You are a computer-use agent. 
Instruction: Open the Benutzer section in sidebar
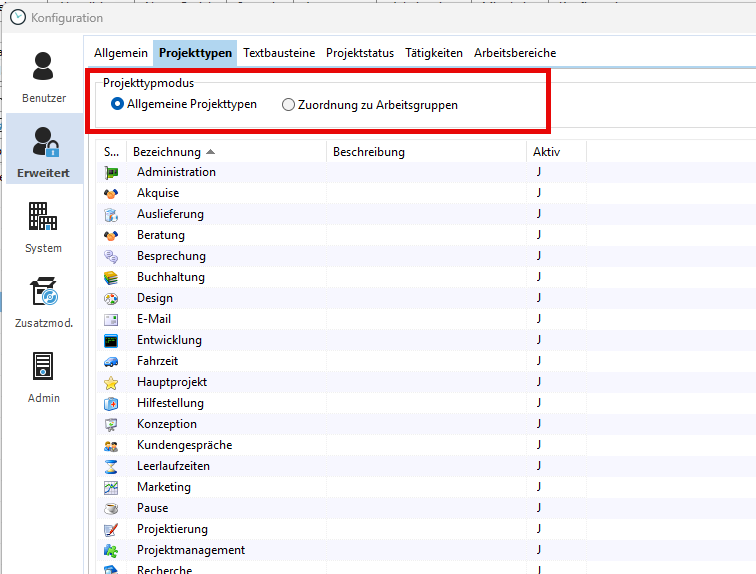click(44, 77)
